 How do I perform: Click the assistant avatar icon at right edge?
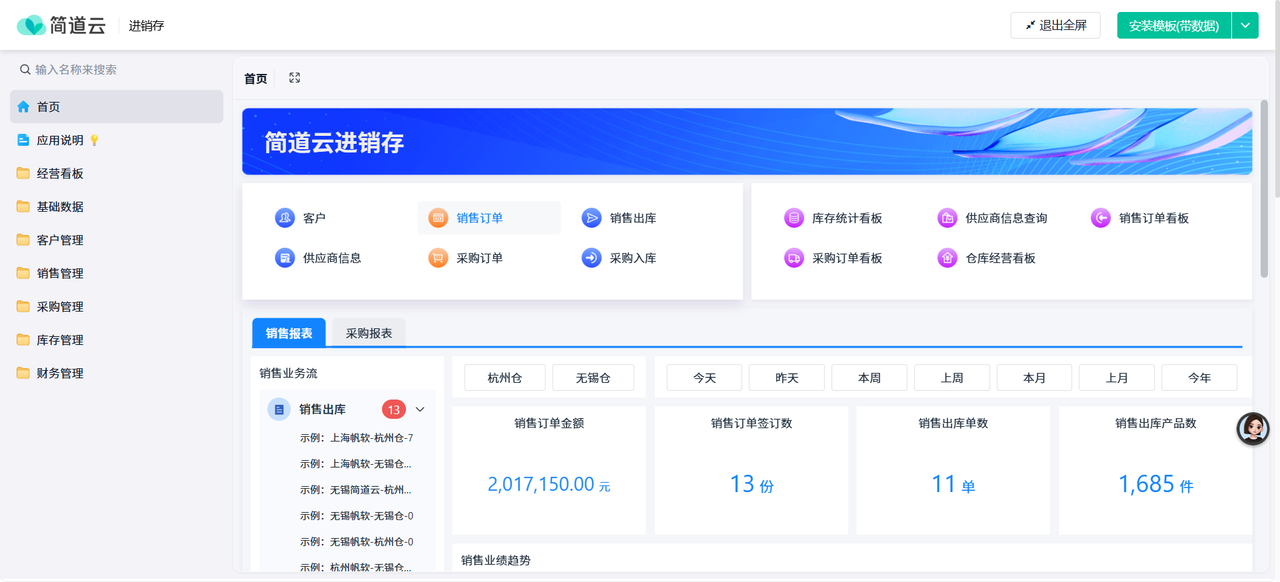point(1253,428)
